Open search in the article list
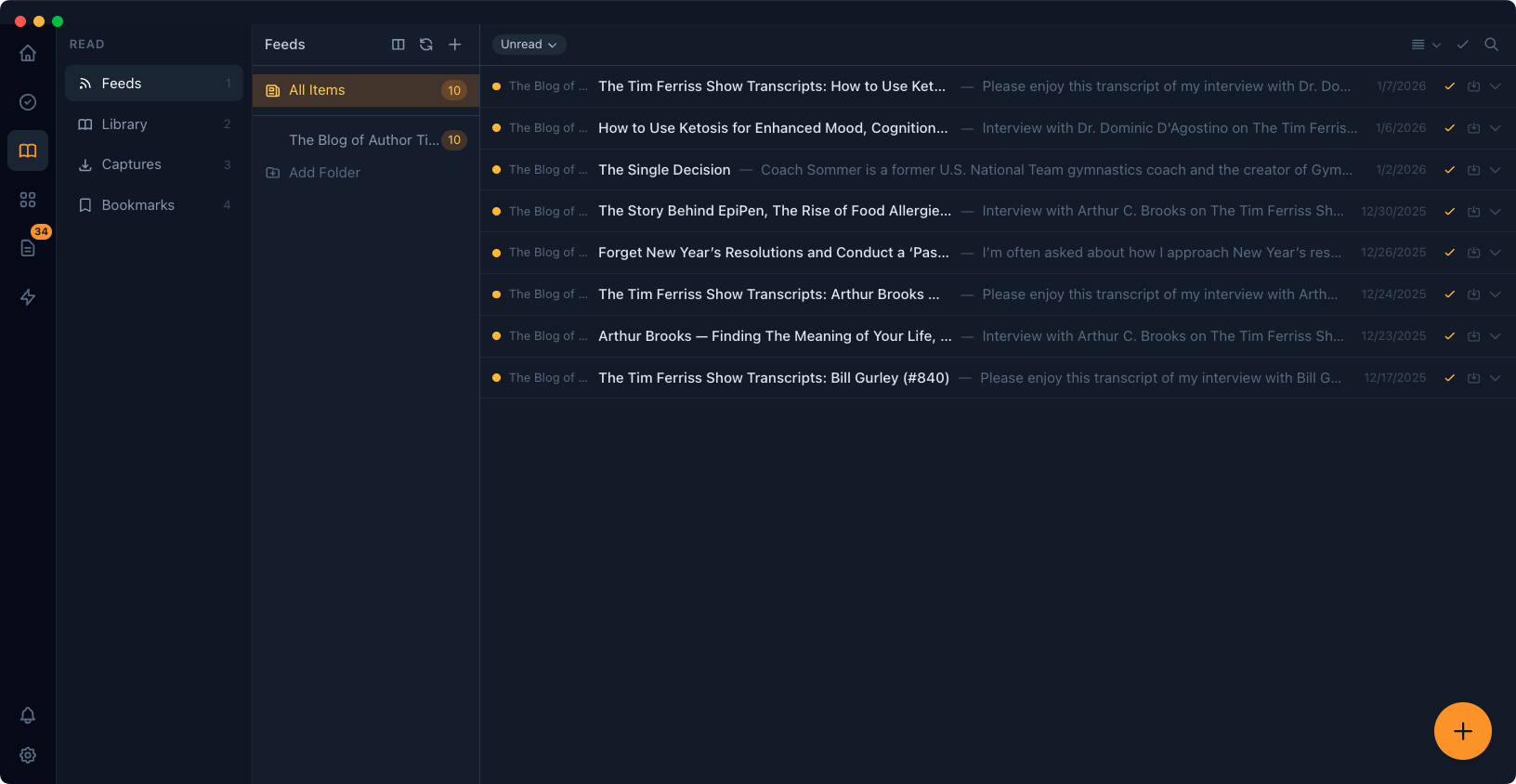The image size is (1516, 784). pyautogui.click(x=1491, y=45)
